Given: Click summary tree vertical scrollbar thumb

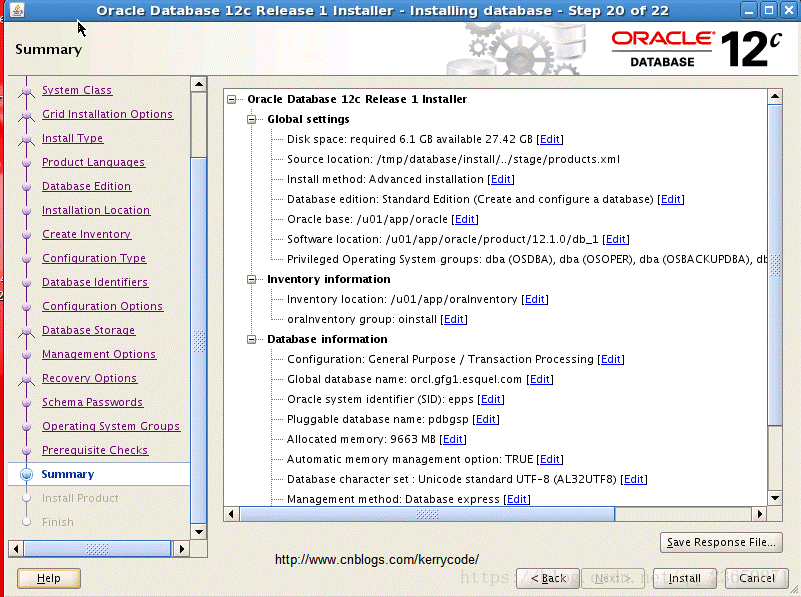Looking at the screenshot, I should 775,265.
